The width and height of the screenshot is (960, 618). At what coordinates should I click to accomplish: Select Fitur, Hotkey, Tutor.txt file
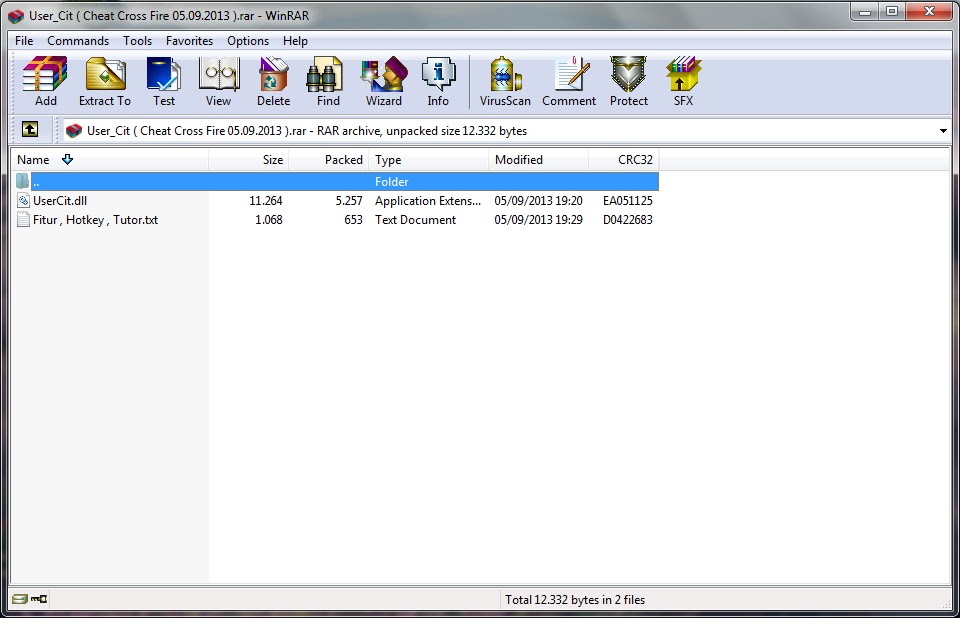pyautogui.click(x=96, y=219)
